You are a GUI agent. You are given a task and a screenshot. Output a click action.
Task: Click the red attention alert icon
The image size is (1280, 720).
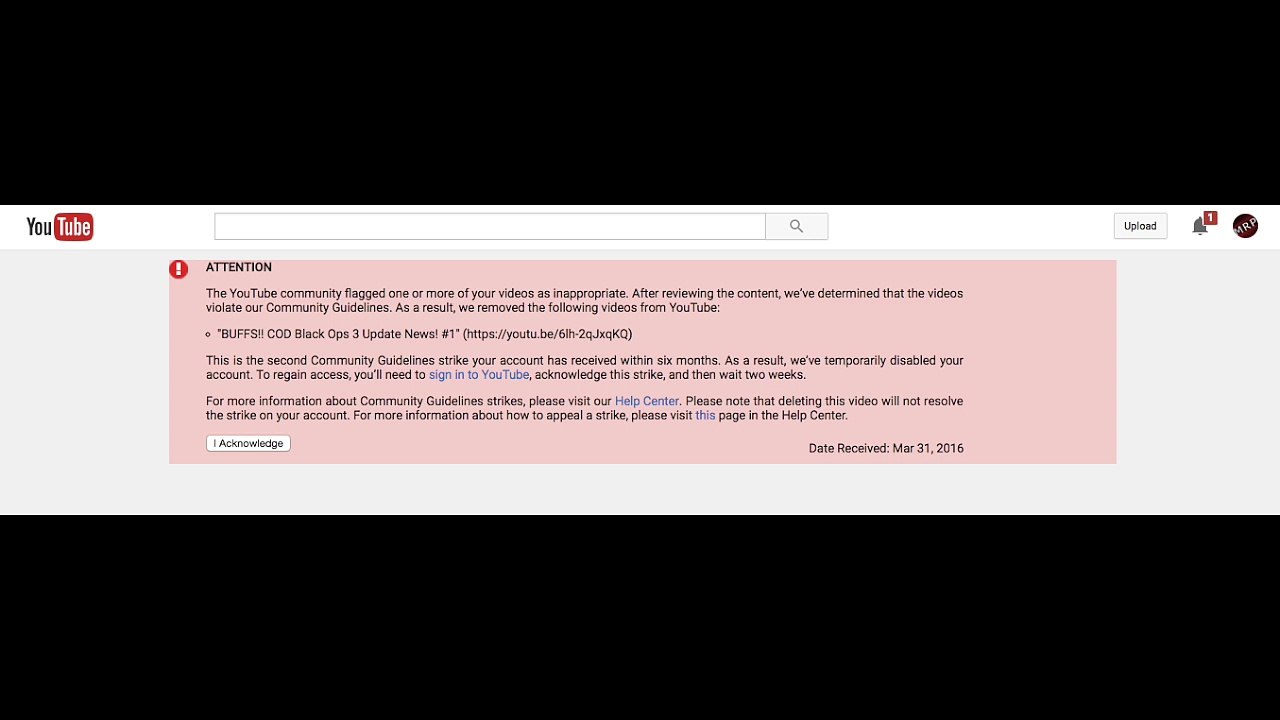[x=179, y=269]
